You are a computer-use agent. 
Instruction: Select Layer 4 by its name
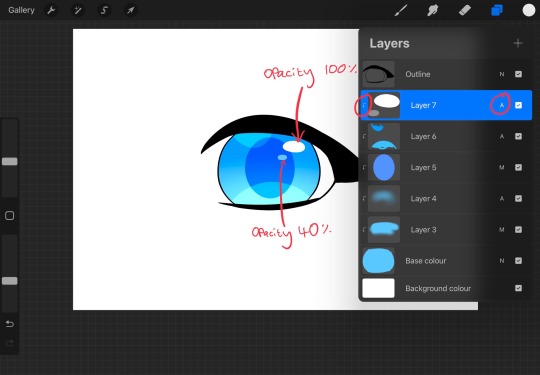pos(423,198)
